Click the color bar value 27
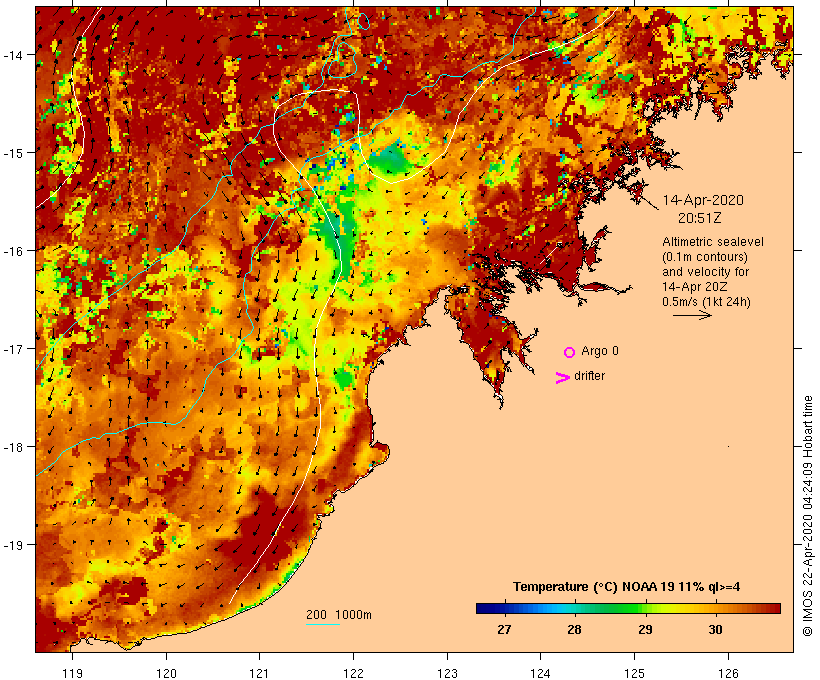 504,629
